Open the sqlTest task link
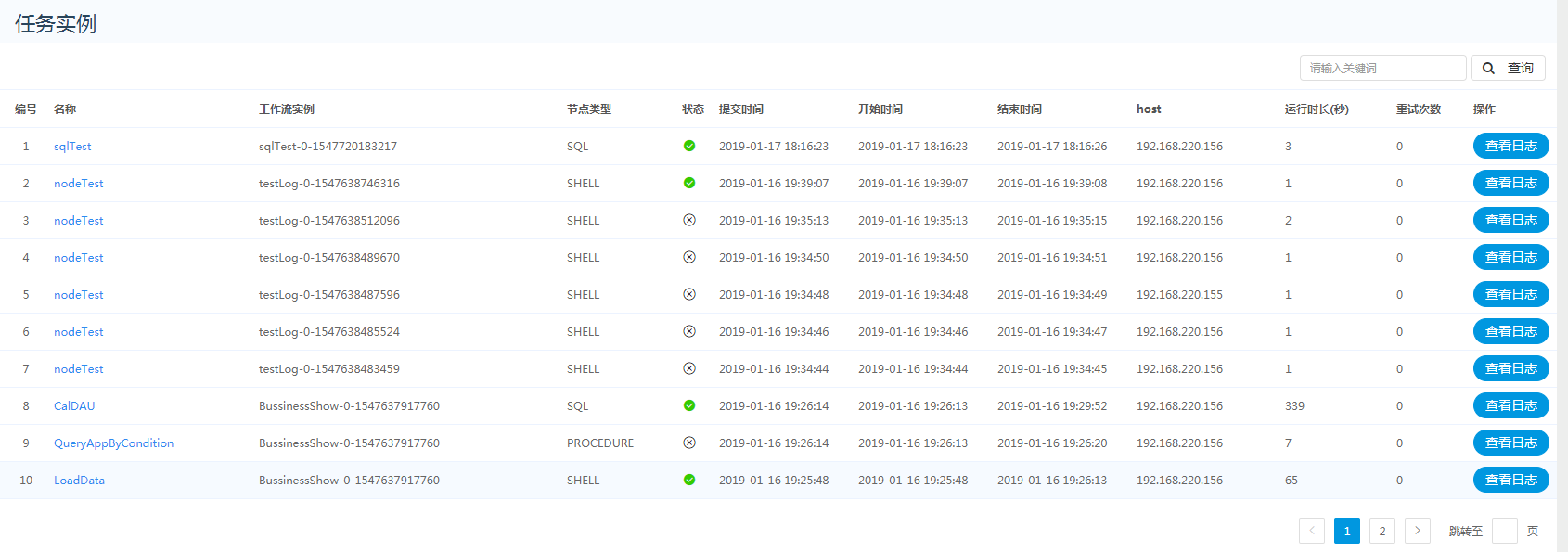This screenshot has width=1568, height=552. 72,147
